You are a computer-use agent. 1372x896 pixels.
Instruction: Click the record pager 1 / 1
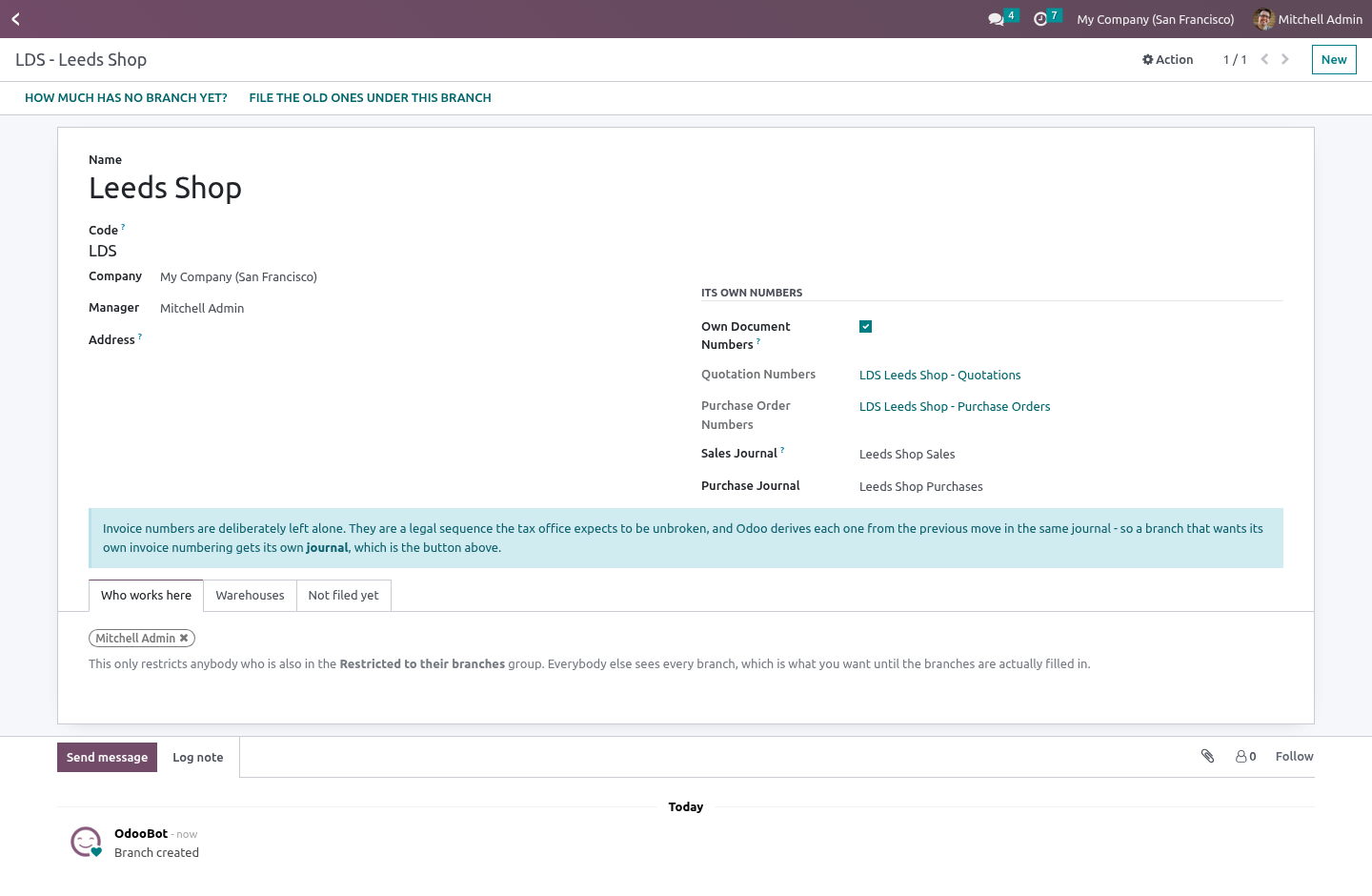[1235, 60]
